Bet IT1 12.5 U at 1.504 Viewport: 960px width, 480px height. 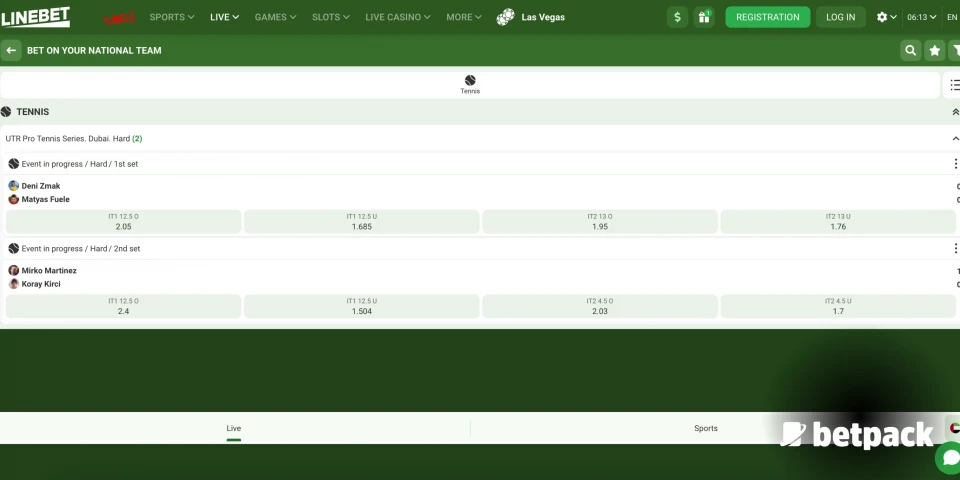(x=361, y=306)
